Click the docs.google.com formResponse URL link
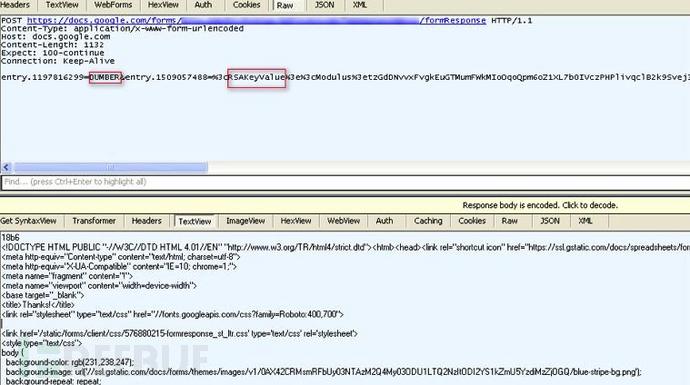The height and width of the screenshot is (385, 690). click(257, 20)
